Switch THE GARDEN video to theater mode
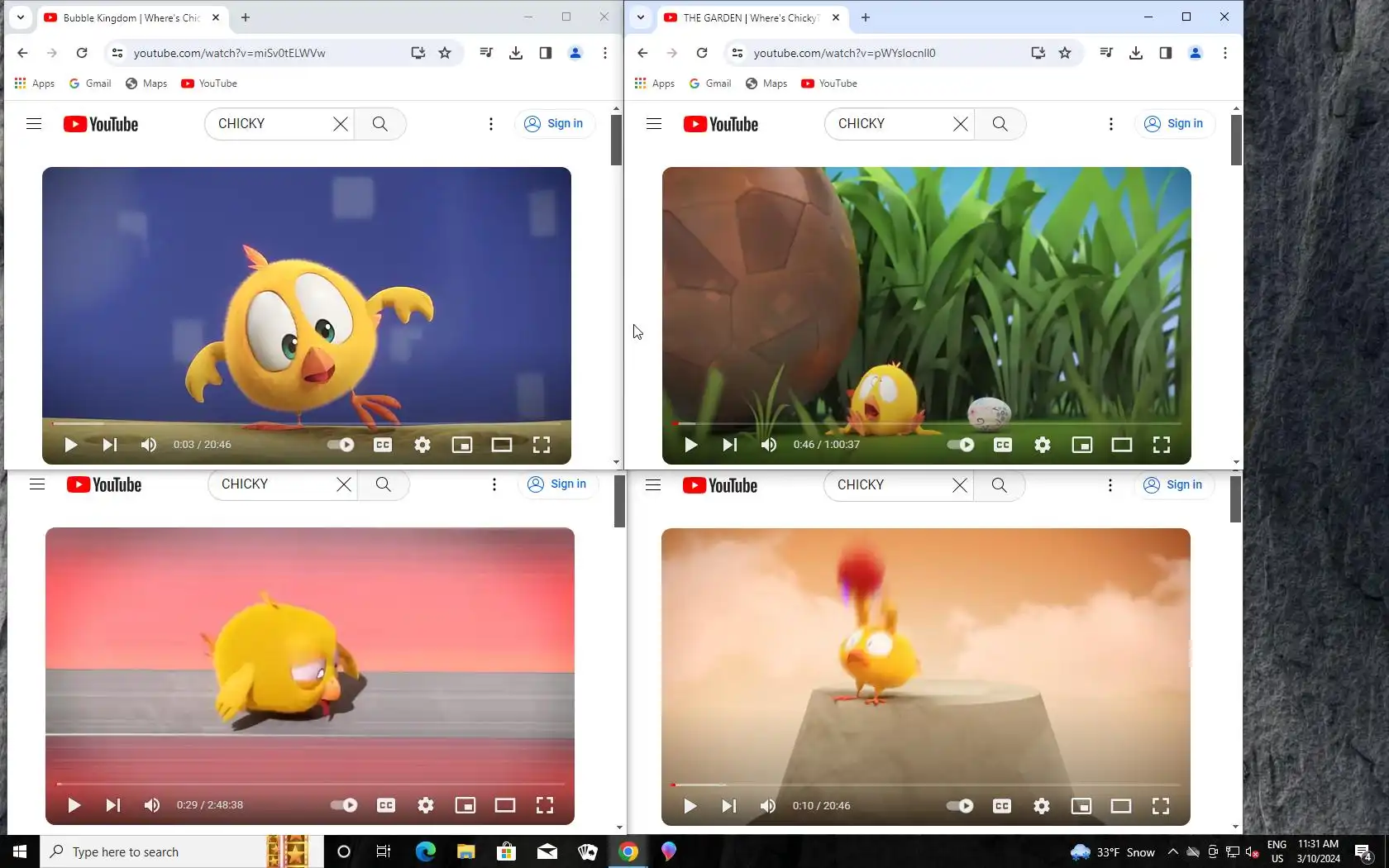This screenshot has height=868, width=1389. point(1122,445)
